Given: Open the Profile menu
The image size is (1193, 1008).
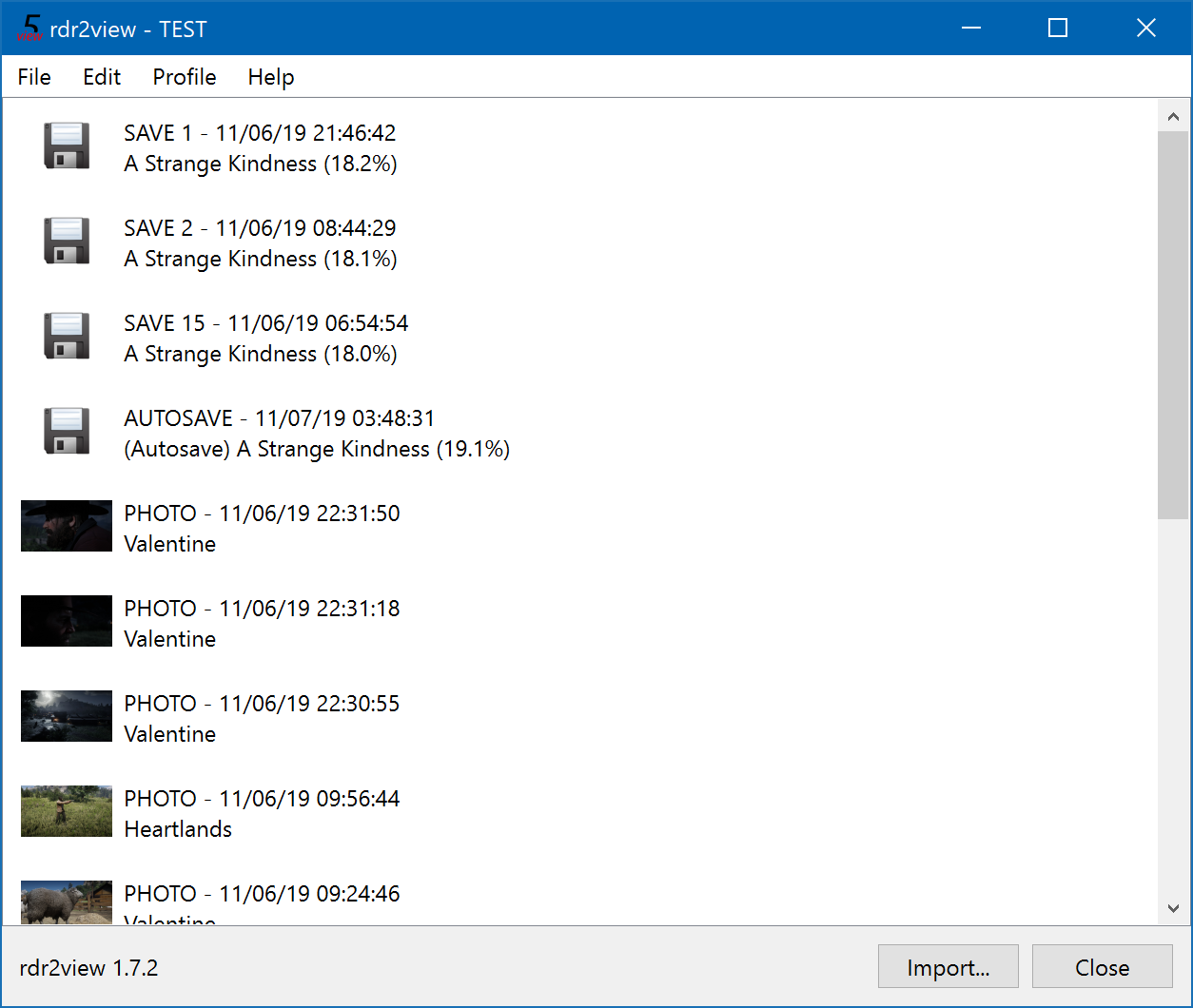Looking at the screenshot, I should 184,77.
